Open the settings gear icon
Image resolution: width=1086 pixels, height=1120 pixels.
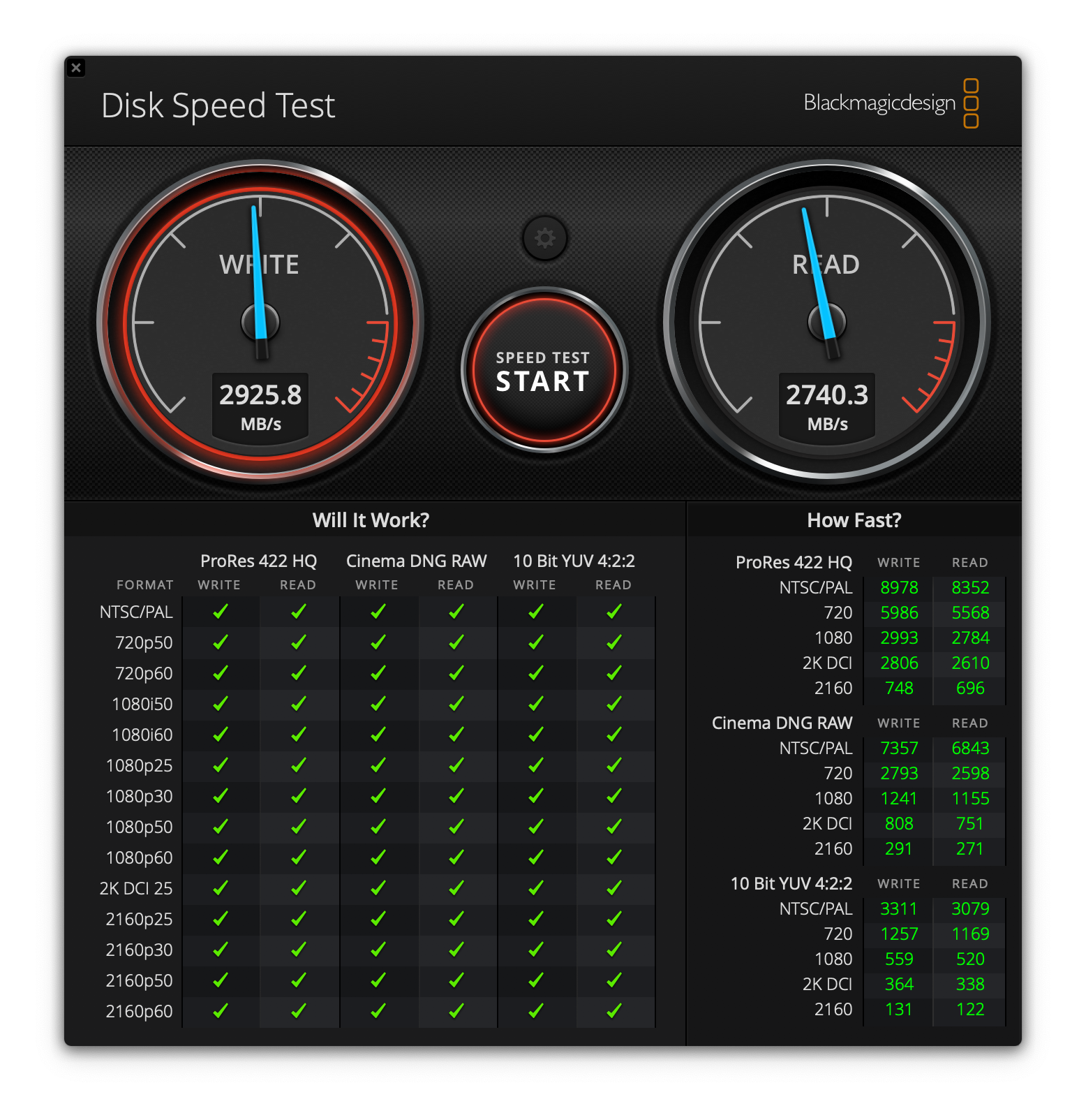[544, 238]
